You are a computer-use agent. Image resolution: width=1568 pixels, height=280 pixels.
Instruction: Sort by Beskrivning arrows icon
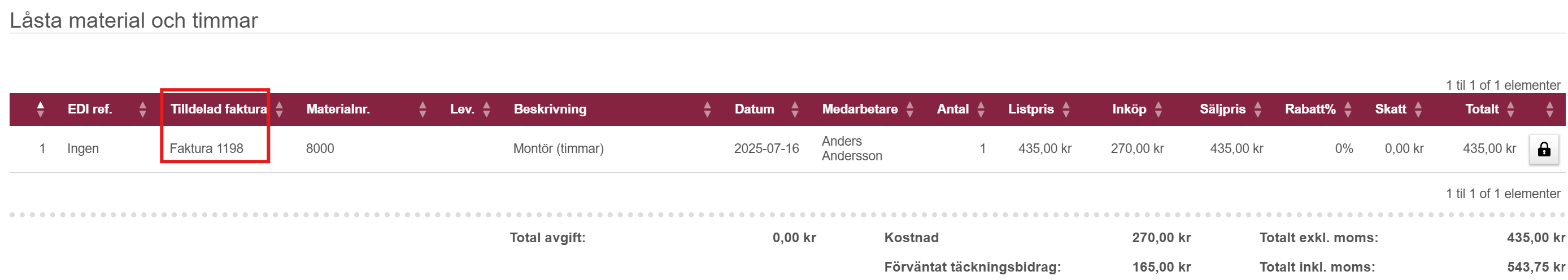[707, 110]
